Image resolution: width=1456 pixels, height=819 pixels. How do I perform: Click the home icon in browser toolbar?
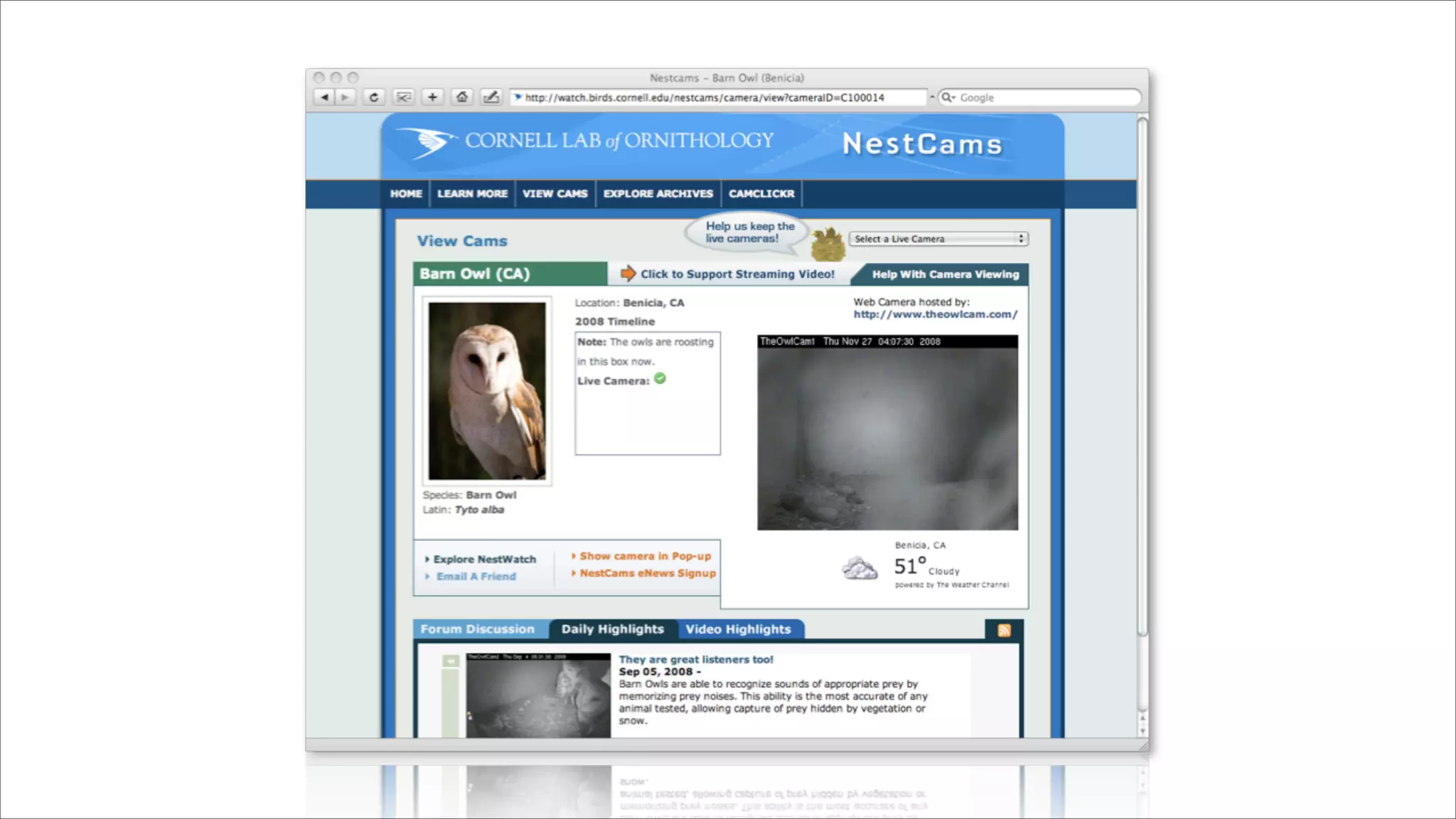[x=462, y=97]
